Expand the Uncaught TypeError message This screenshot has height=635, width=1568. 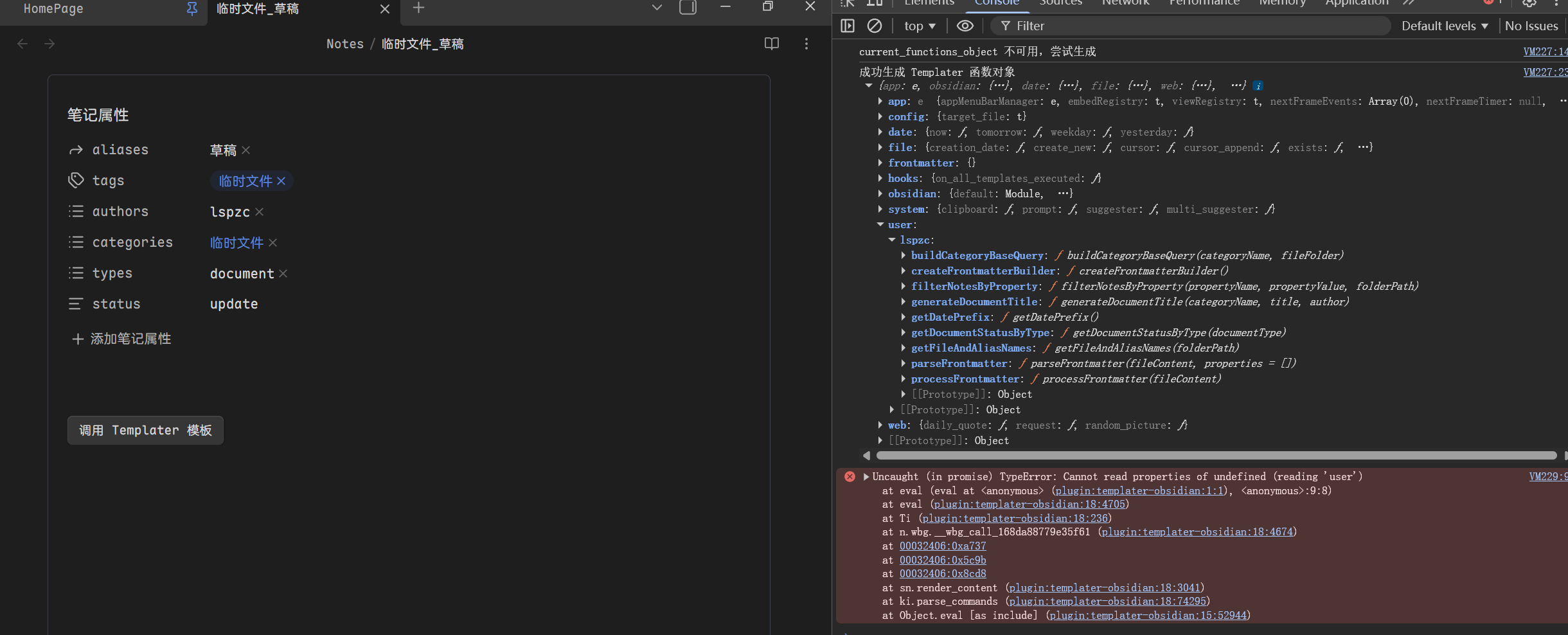tap(866, 476)
